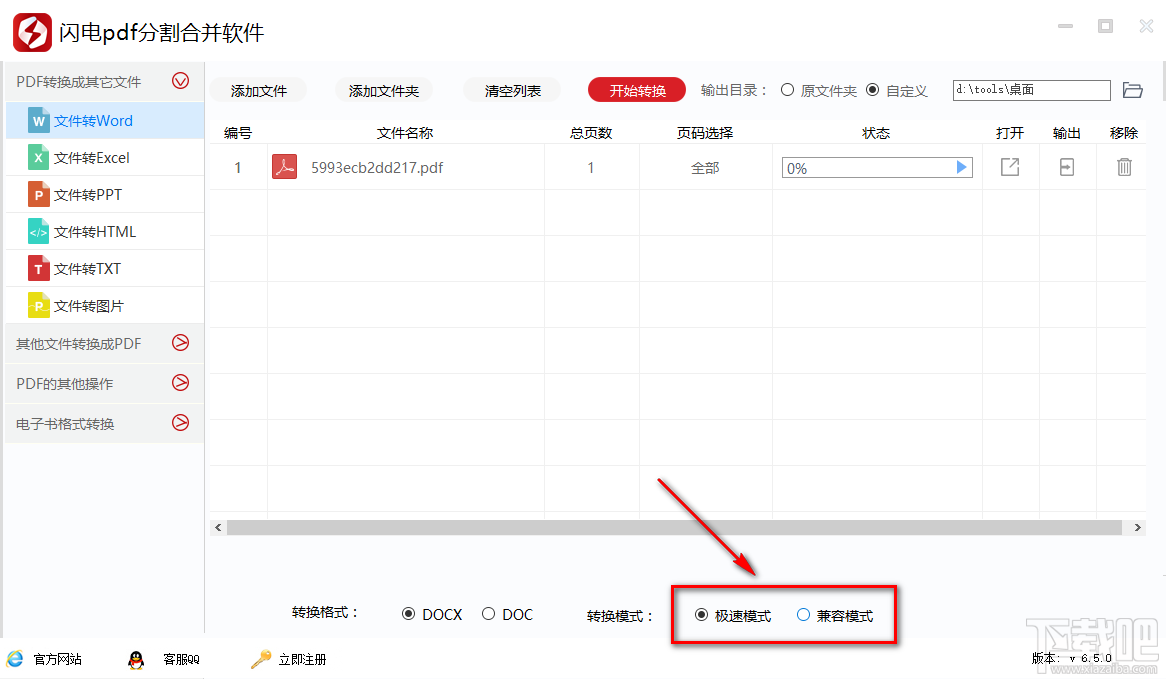Click the 开始转换 button

tap(636, 89)
